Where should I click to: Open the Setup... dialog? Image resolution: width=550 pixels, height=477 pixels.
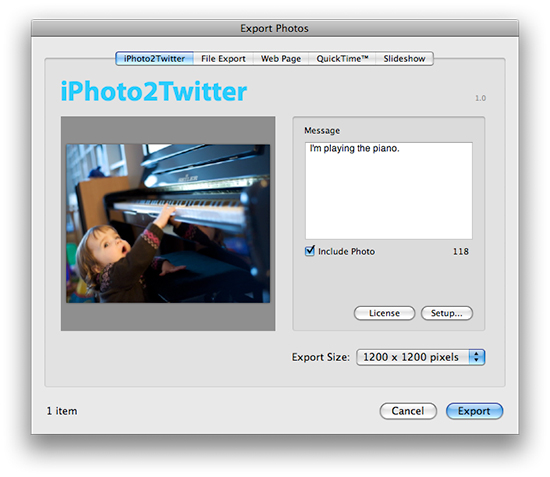[x=447, y=313]
